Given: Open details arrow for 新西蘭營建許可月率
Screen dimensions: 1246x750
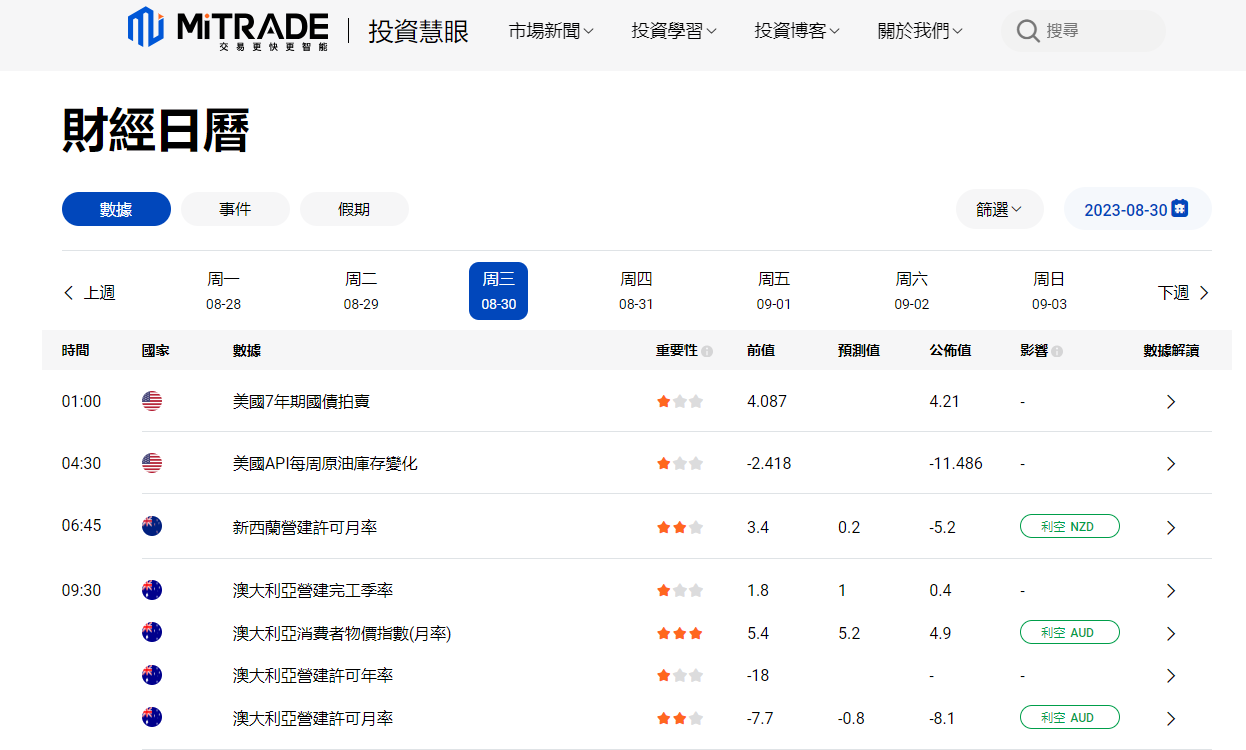Looking at the screenshot, I should click(1171, 527).
